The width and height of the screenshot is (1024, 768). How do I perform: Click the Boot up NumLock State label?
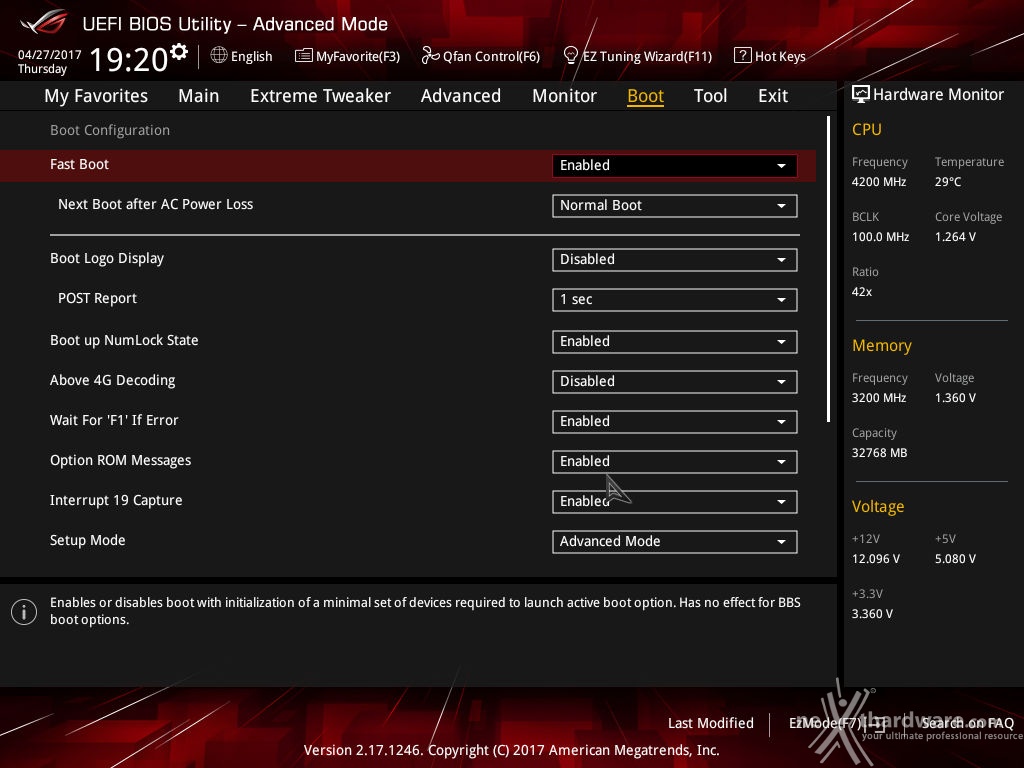tap(124, 340)
